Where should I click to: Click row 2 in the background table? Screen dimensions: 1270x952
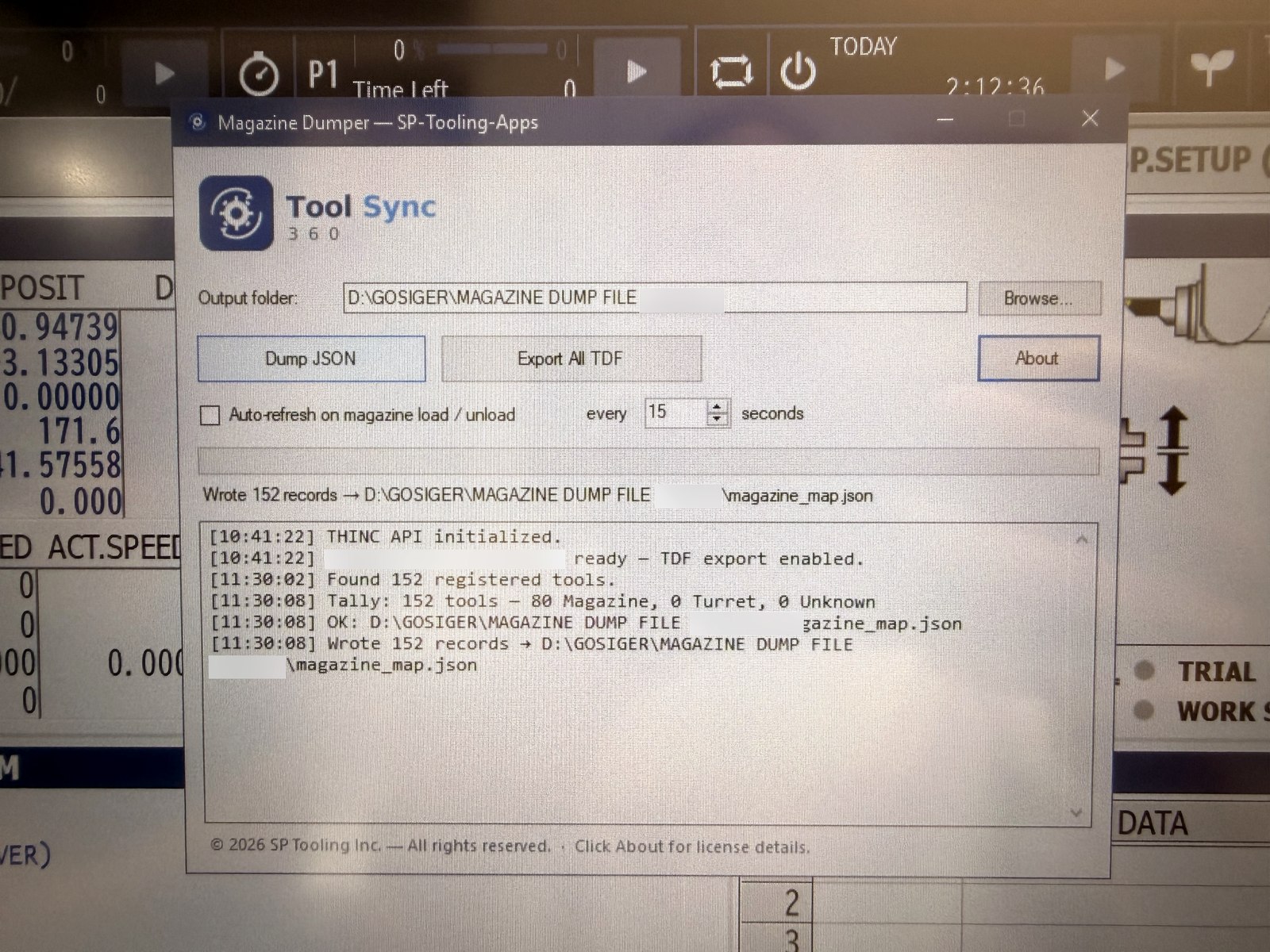click(x=791, y=904)
